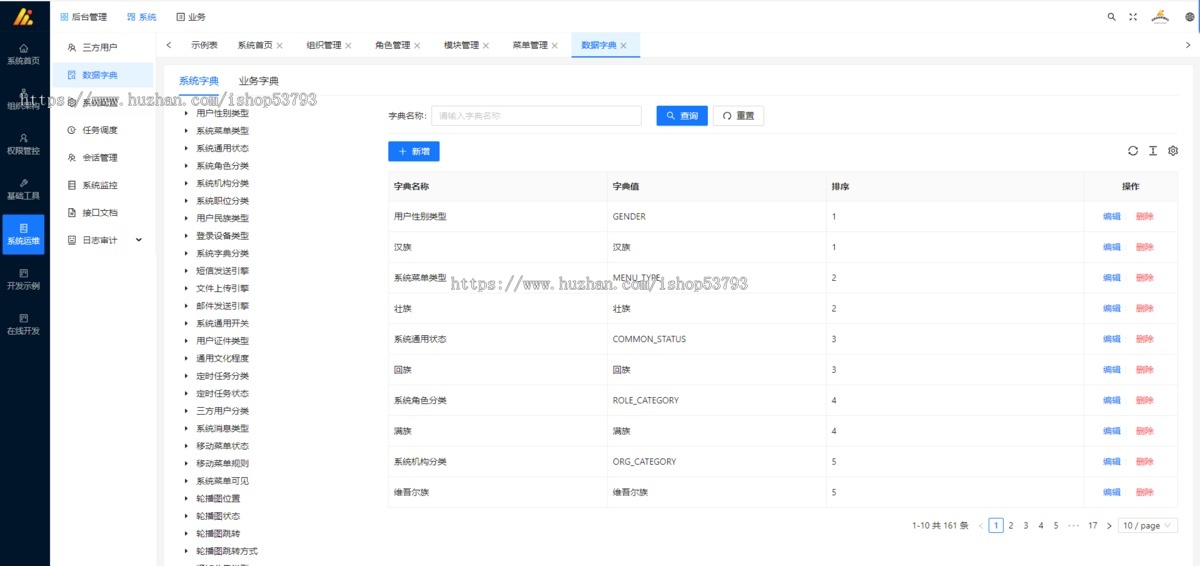
Task: Click the app logo in top-left corner
Action: pos(23,16)
